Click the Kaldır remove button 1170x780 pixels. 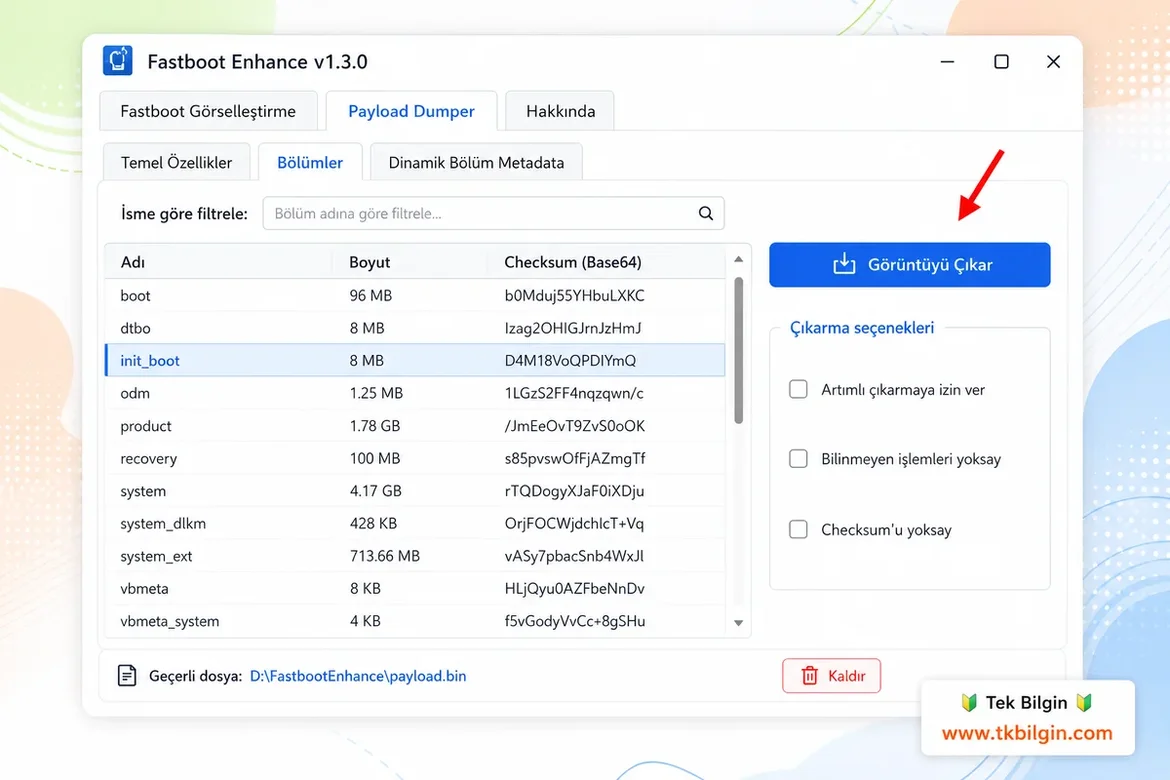point(831,676)
